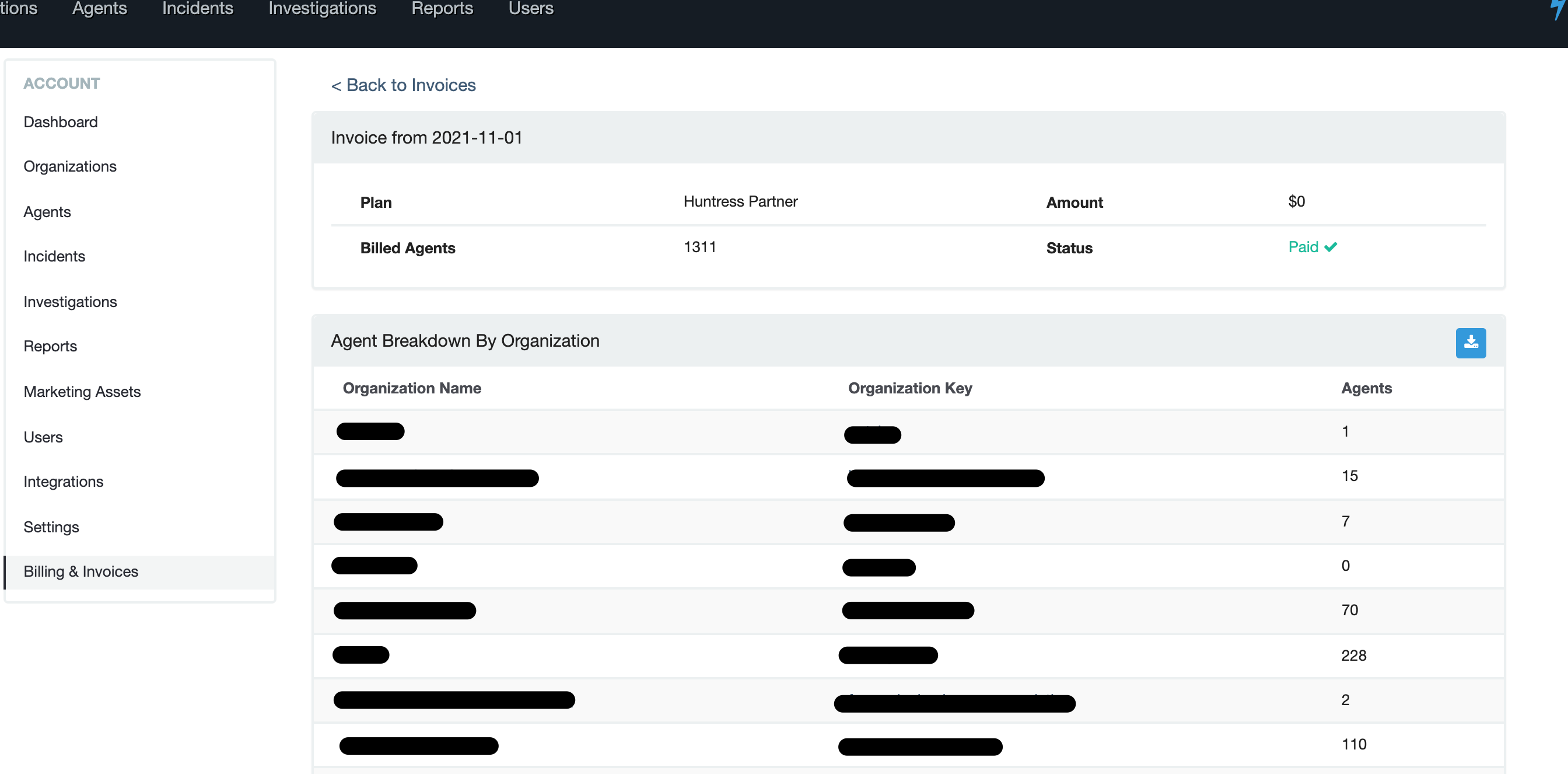Viewport: 1568px width, 774px height.
Task: Open Agents in the top navigation
Action: pyautogui.click(x=99, y=9)
